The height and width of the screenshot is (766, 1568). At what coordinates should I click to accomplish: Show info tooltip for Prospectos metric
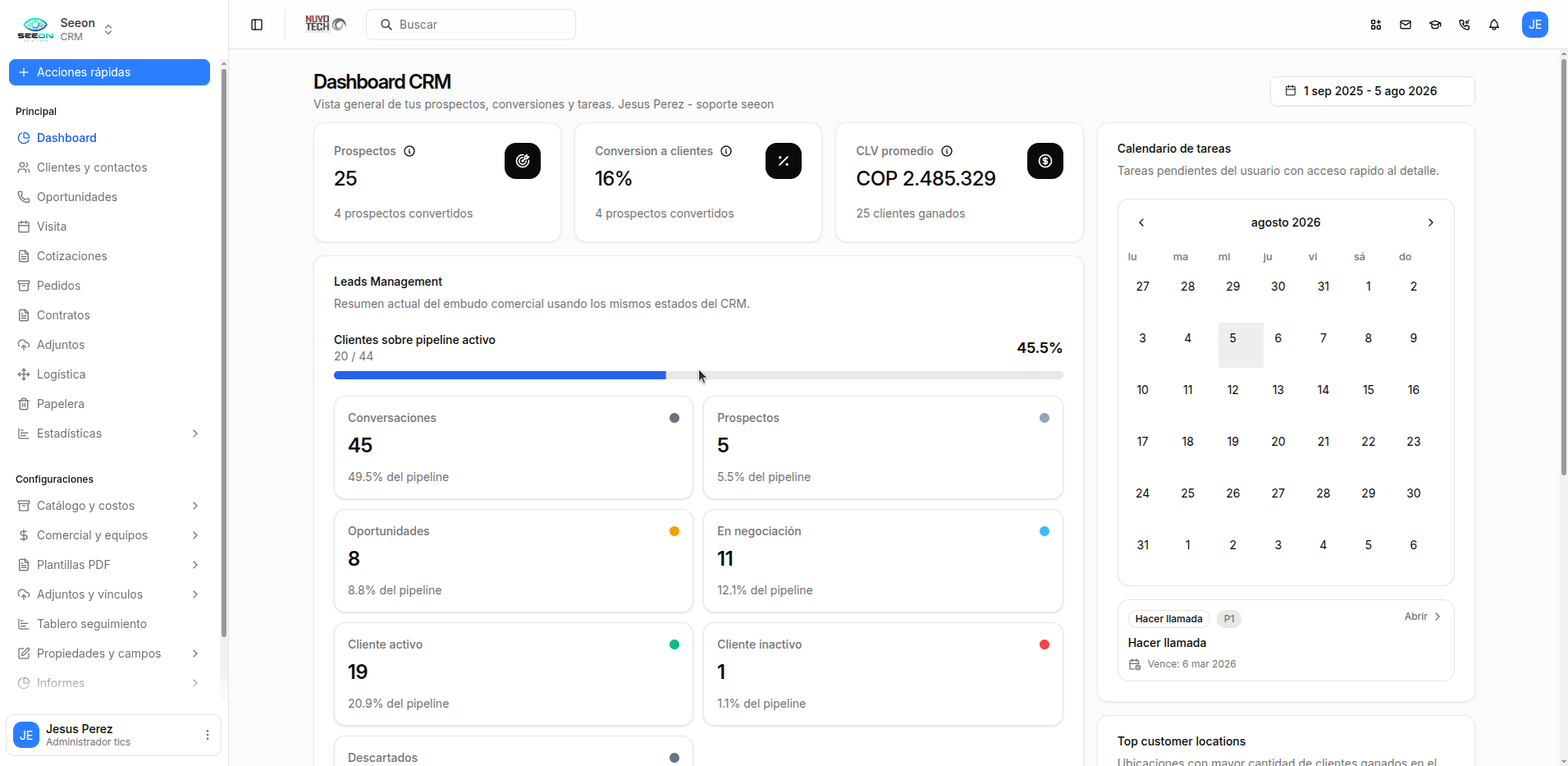click(x=409, y=151)
